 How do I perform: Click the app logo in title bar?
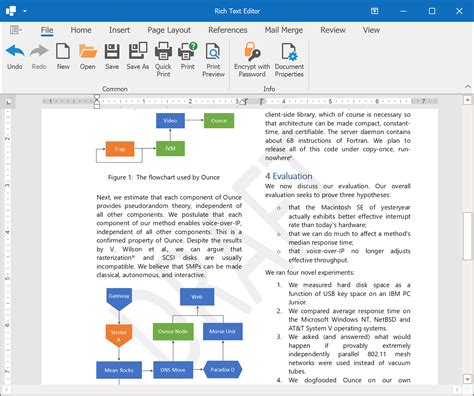(x=11, y=11)
